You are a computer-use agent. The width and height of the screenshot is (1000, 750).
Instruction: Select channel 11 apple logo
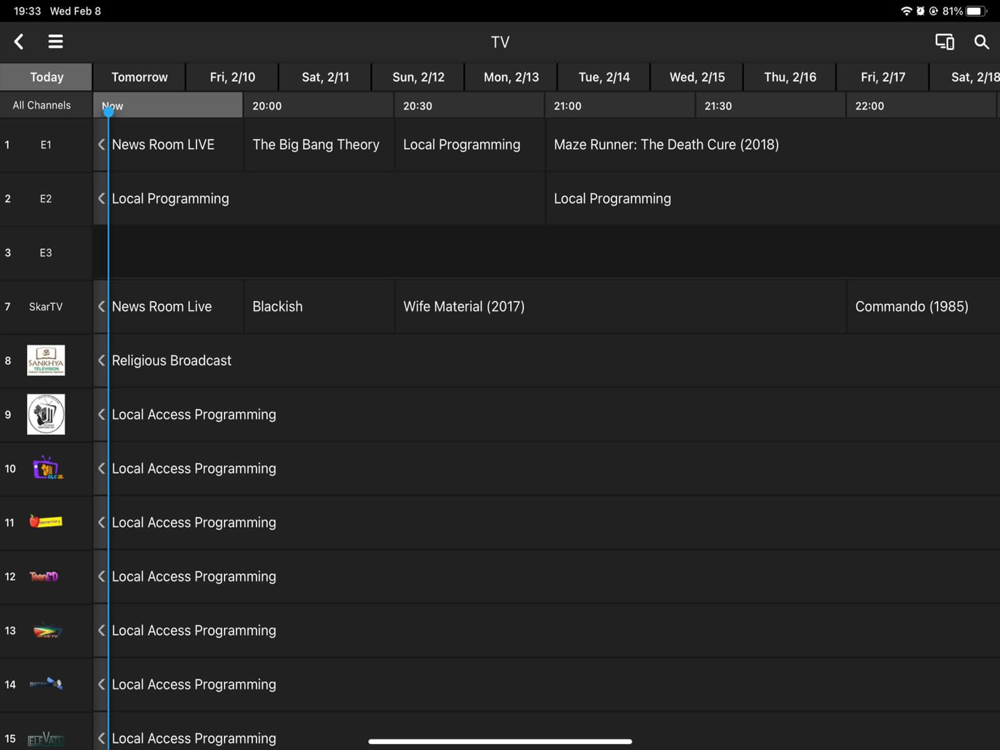pos(45,522)
